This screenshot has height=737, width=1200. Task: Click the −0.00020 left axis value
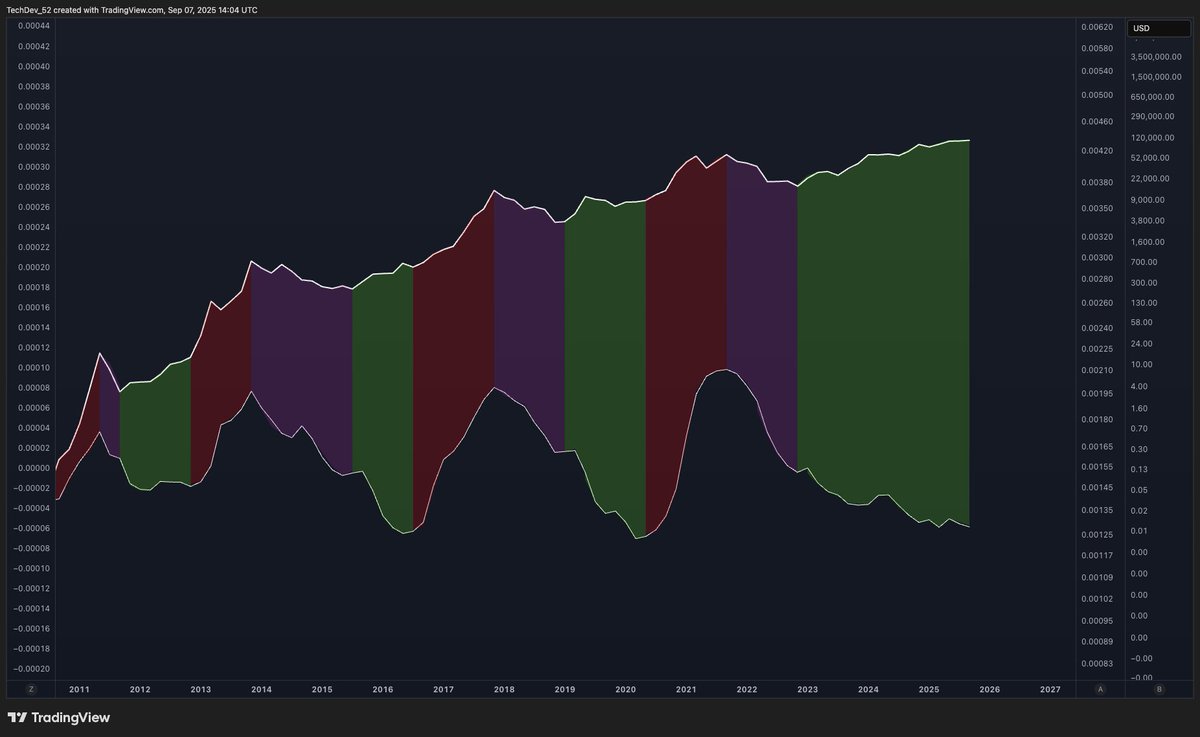pos(32,668)
